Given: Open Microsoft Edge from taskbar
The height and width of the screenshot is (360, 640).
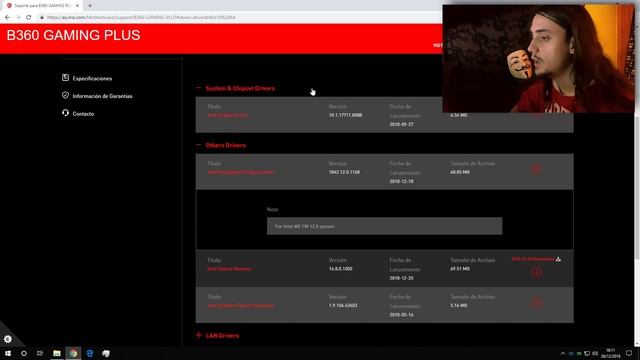Looking at the screenshot, I should [90, 353].
